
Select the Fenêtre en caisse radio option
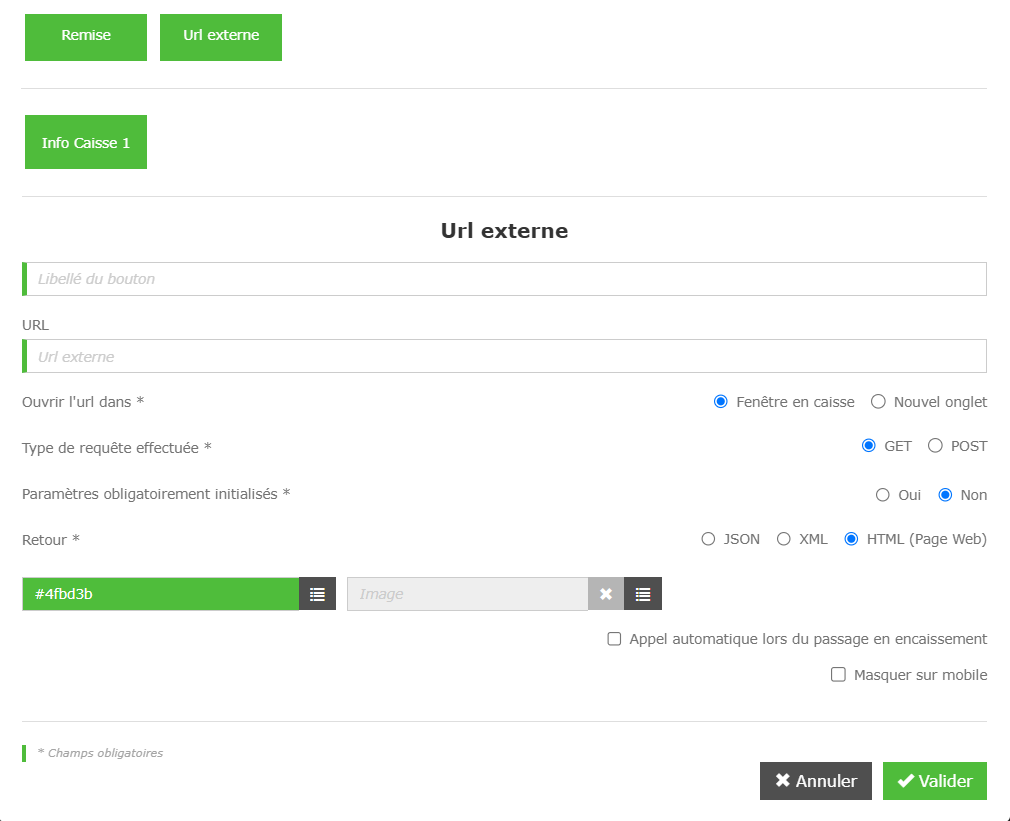point(721,402)
